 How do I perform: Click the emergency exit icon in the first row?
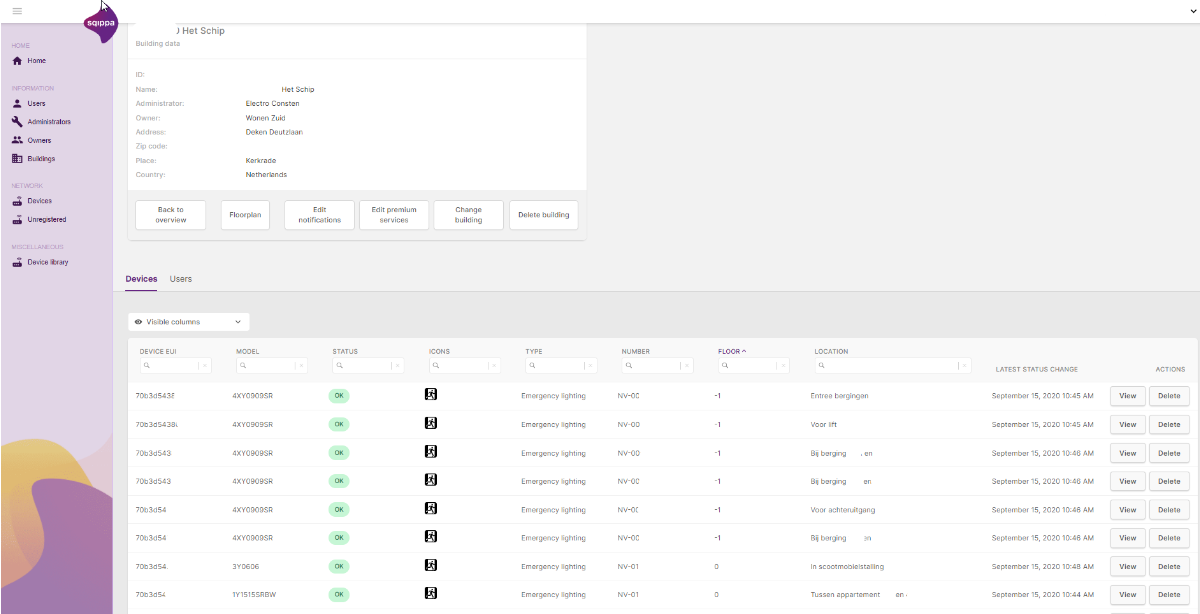coord(431,395)
